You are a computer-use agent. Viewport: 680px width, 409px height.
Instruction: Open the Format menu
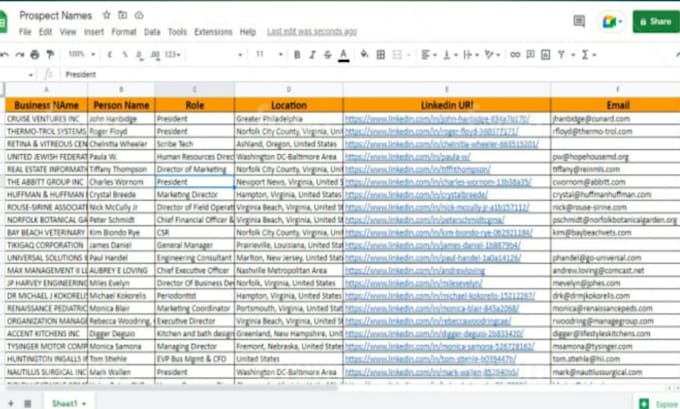tap(124, 32)
